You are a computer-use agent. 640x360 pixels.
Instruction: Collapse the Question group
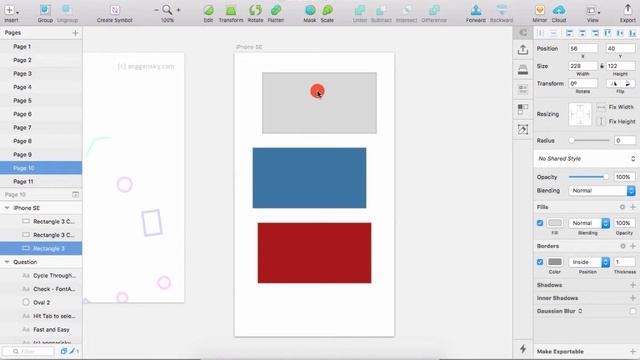pos(7,262)
